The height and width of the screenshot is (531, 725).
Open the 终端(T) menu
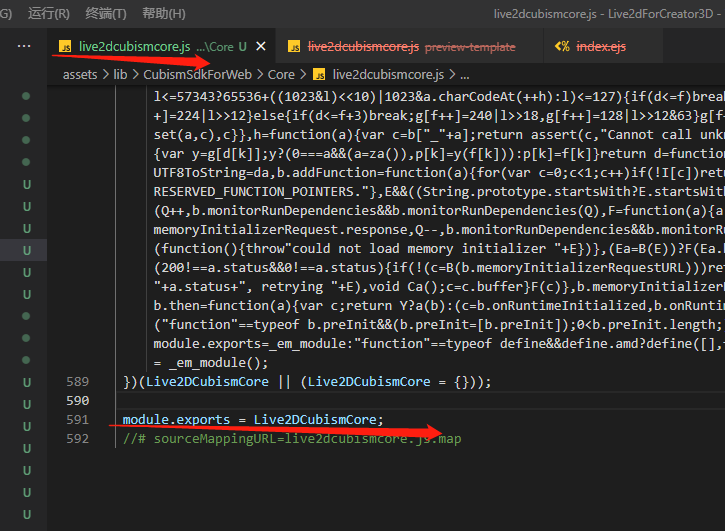pos(106,13)
